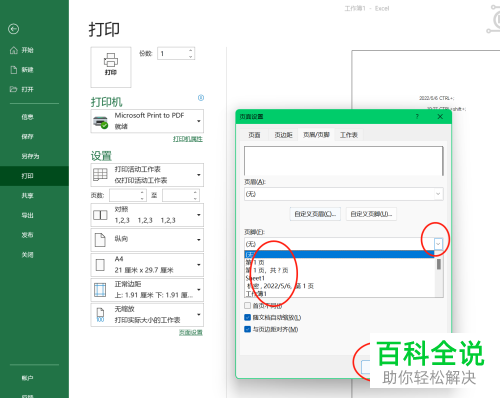Click the 自定义页眉 button
This screenshot has width=500, height=398.
pos(315,214)
